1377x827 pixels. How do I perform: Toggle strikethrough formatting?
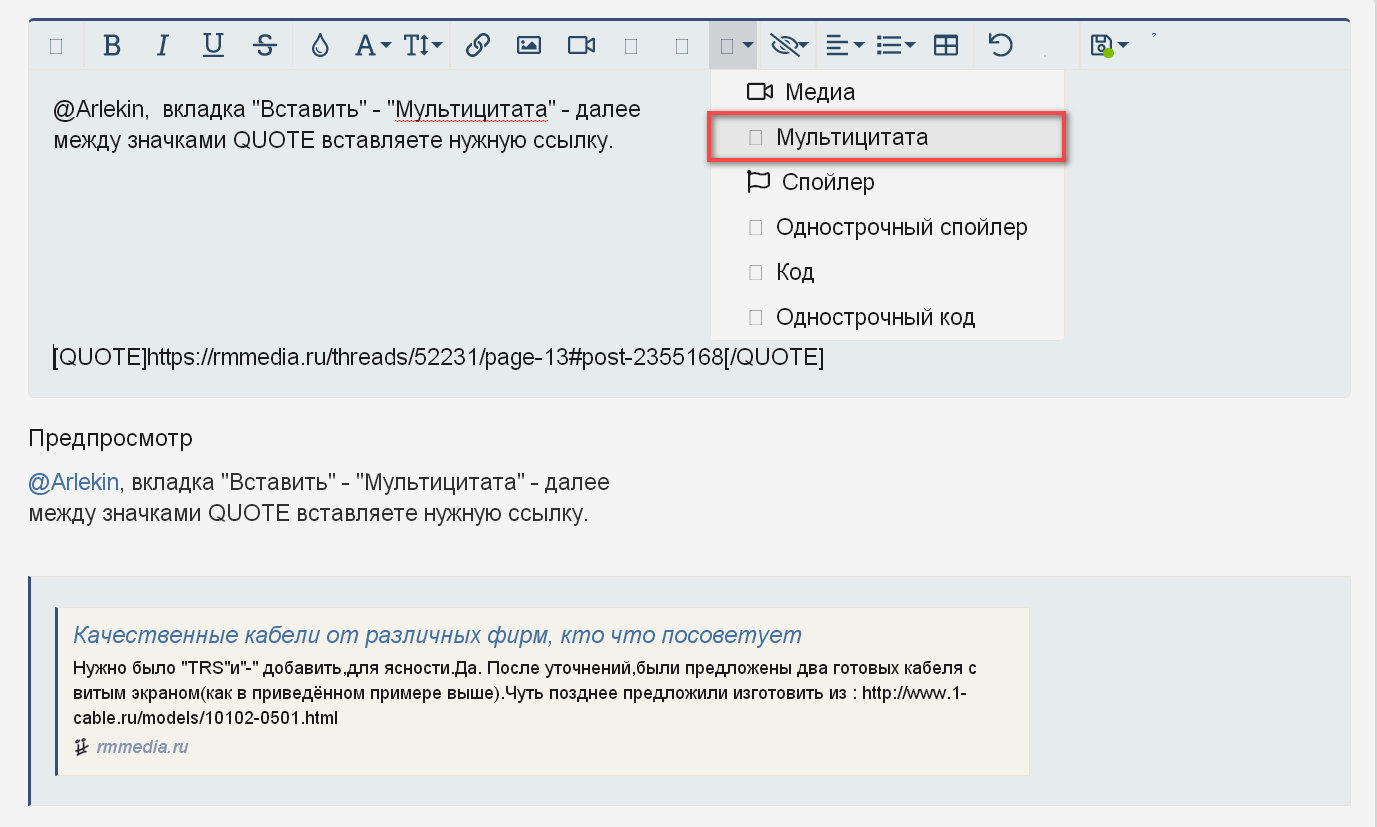[264, 45]
